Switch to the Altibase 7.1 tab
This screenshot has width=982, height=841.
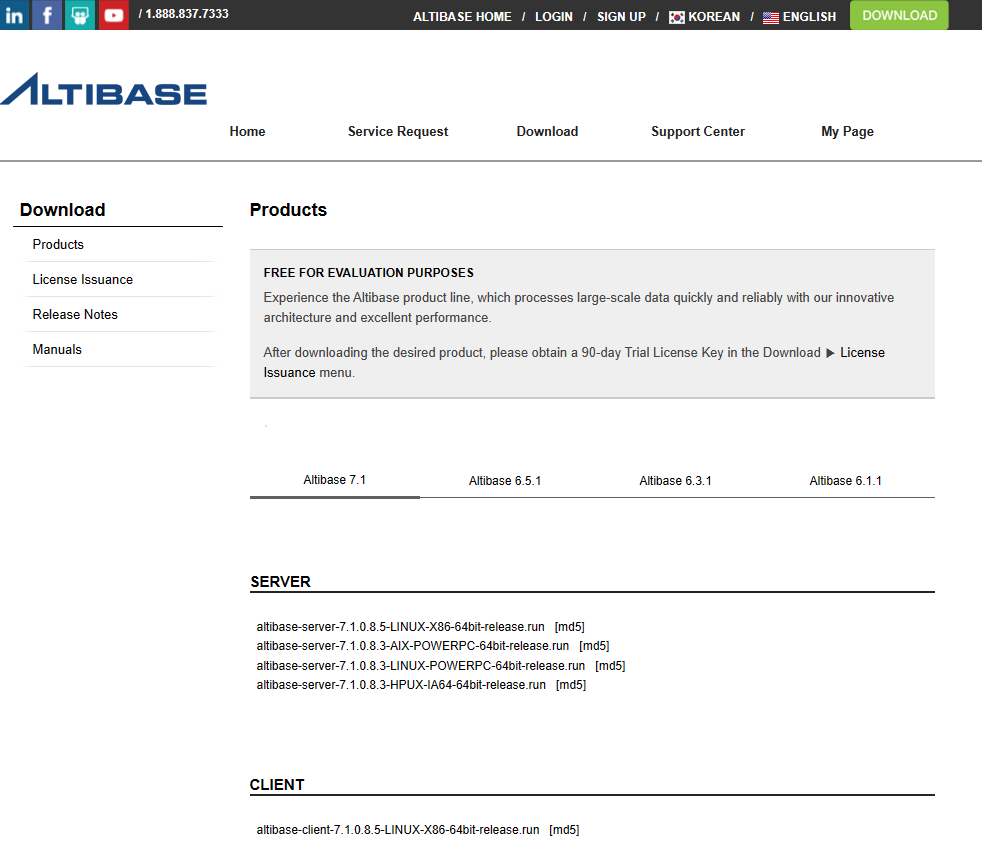(x=334, y=480)
